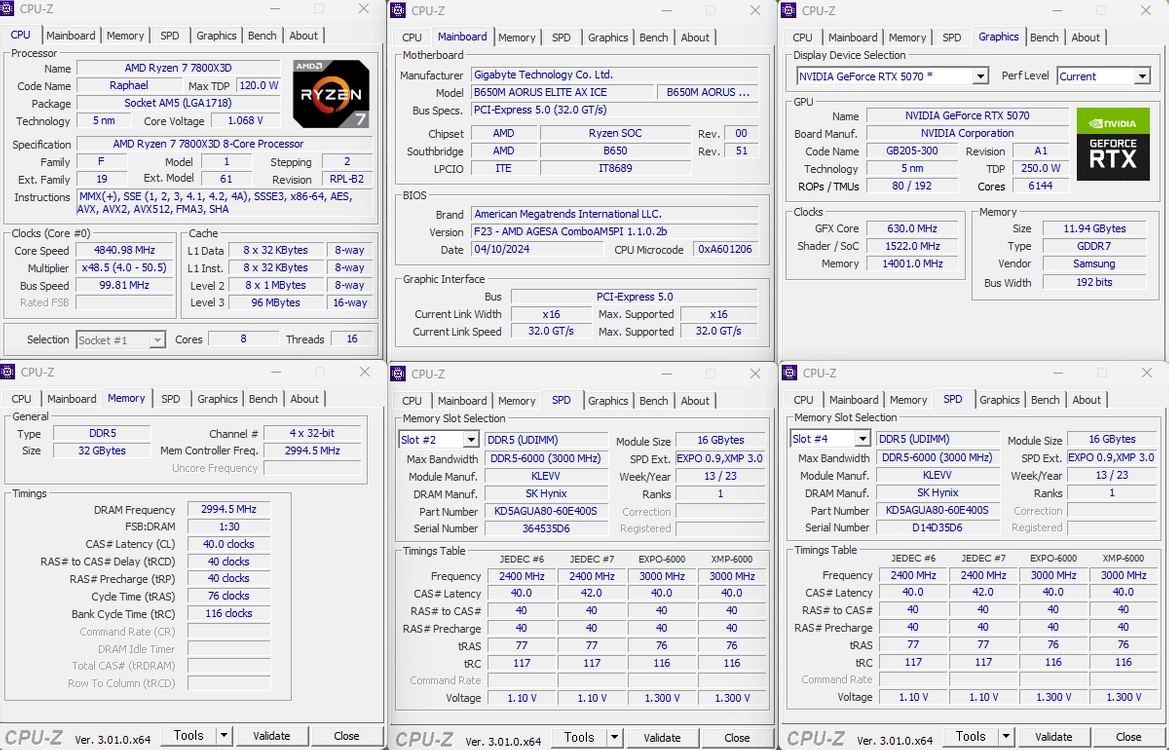The image size is (1169, 750).
Task: Click the processor name field AMD Ryzen 7 7800X3D
Action: [x=178, y=68]
